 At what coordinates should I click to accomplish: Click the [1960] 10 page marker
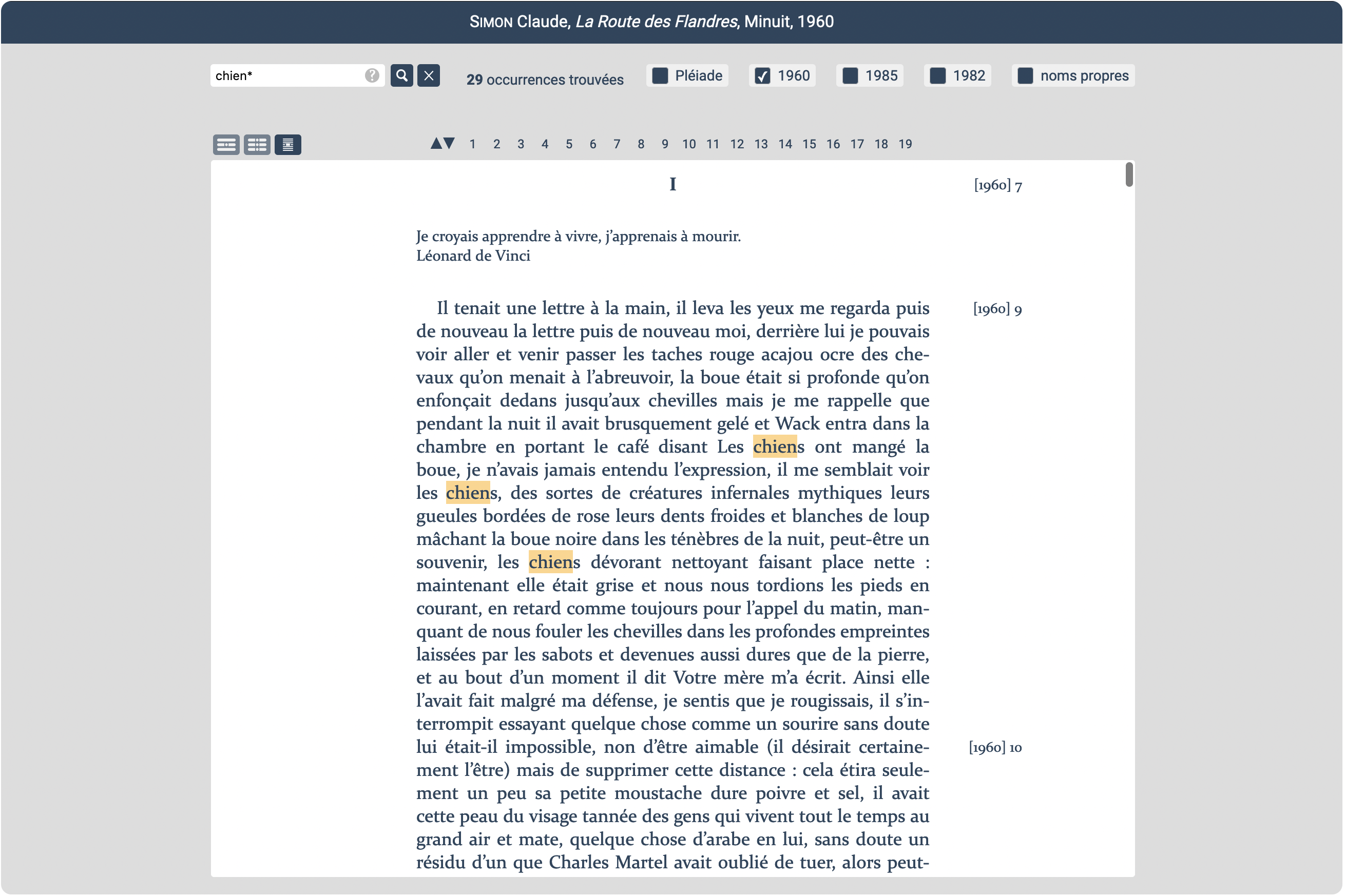tap(996, 747)
